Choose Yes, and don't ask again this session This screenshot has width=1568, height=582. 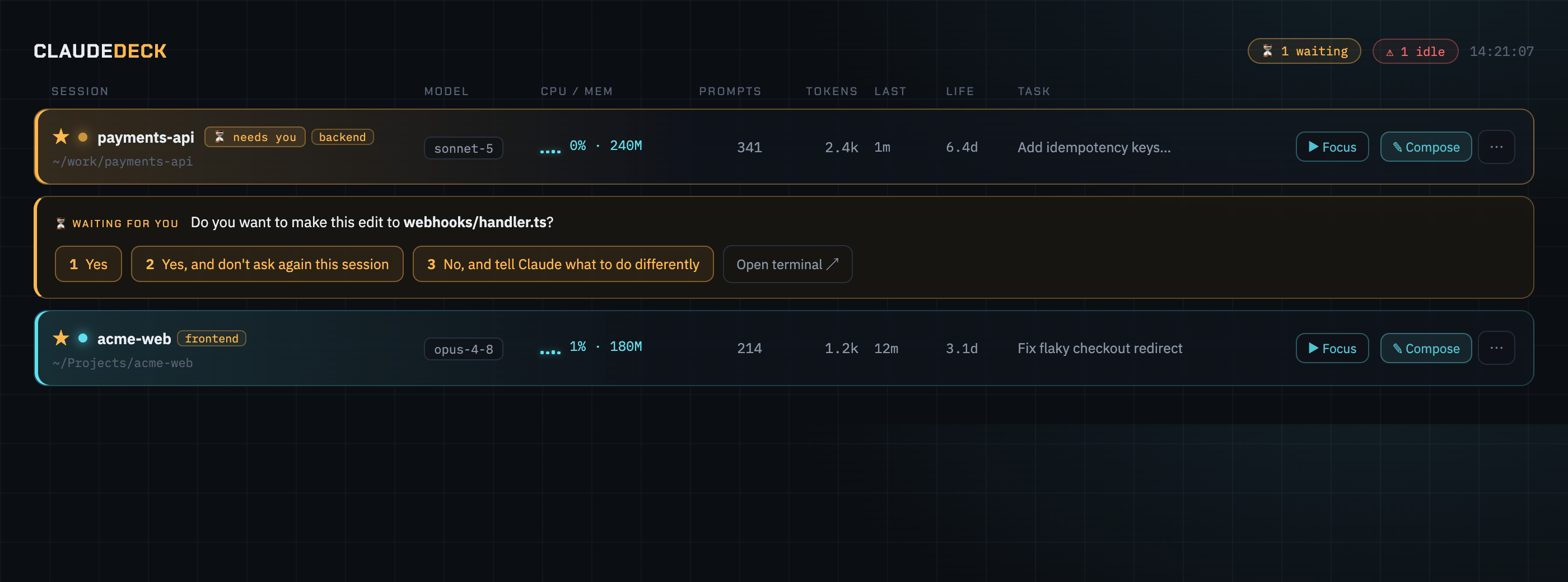tap(267, 264)
